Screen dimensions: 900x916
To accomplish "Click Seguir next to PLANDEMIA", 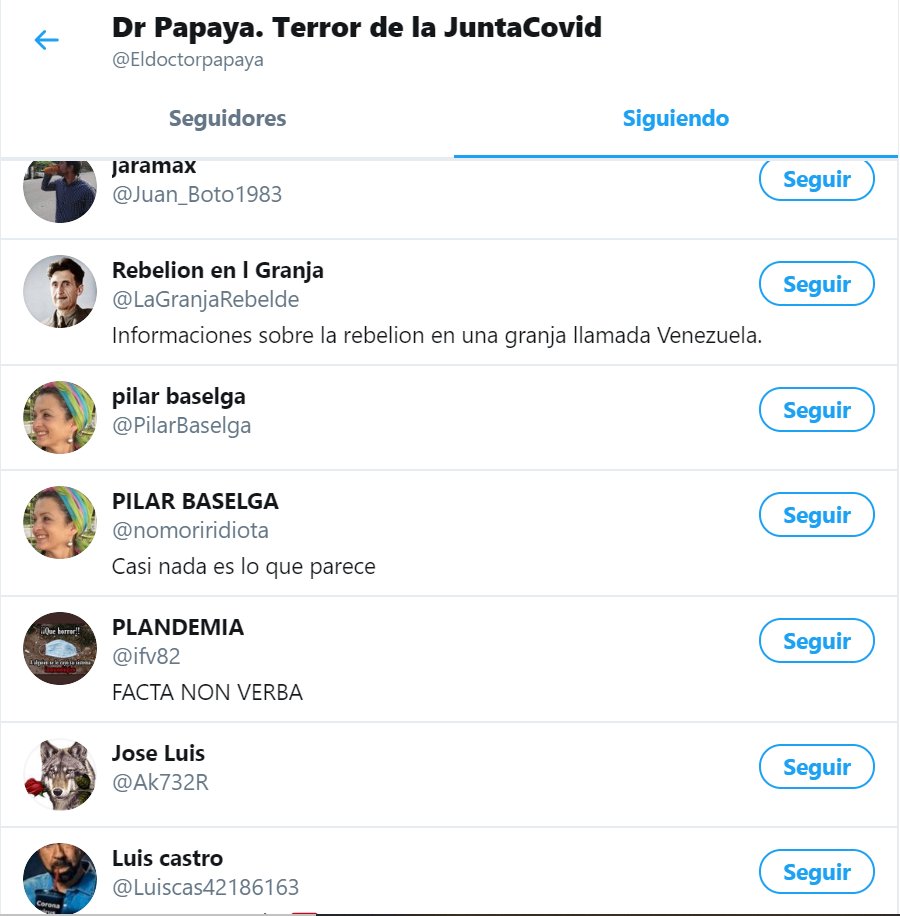I will [816, 641].
